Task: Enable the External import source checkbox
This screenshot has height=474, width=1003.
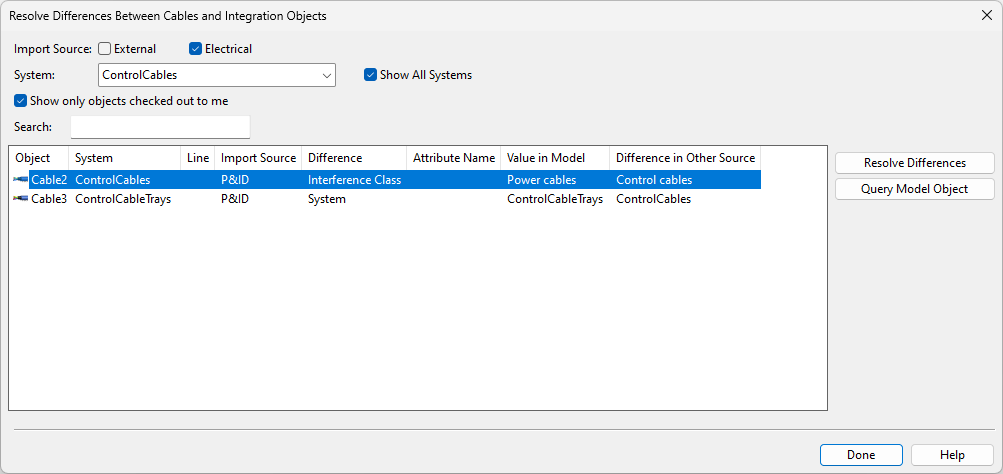Action: (x=104, y=49)
